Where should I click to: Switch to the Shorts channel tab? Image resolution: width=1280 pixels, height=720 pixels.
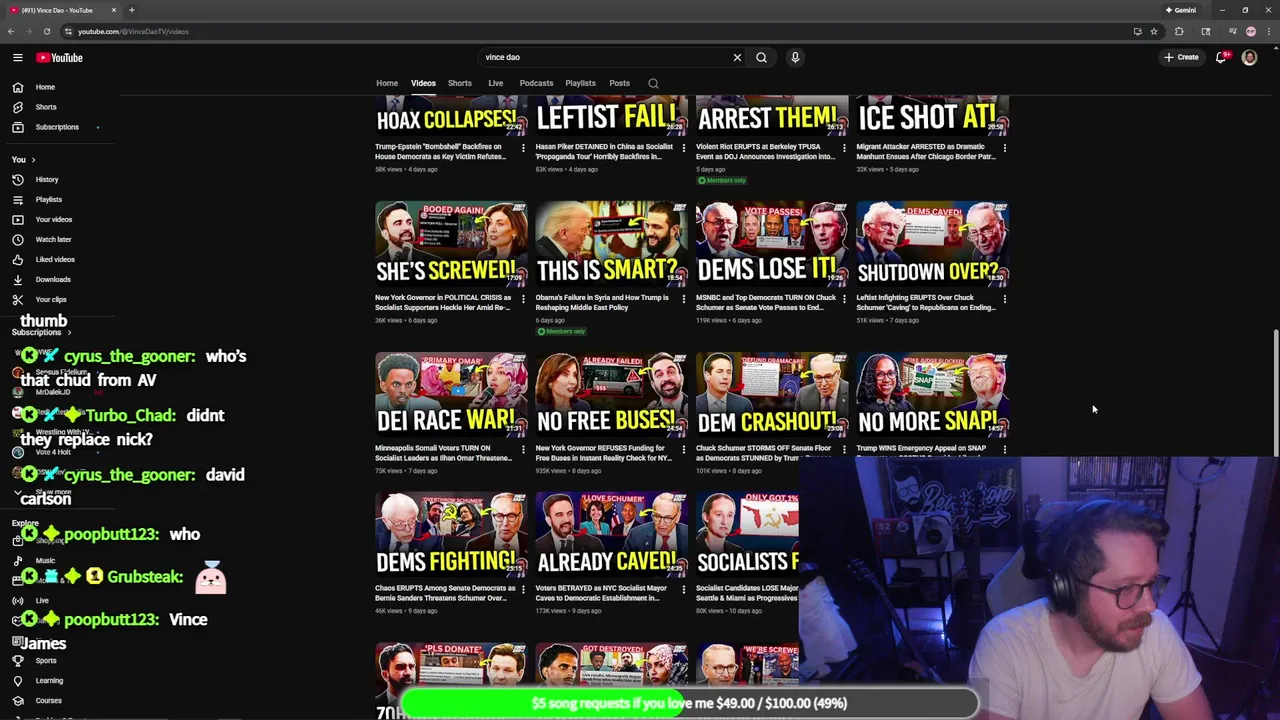click(x=460, y=83)
